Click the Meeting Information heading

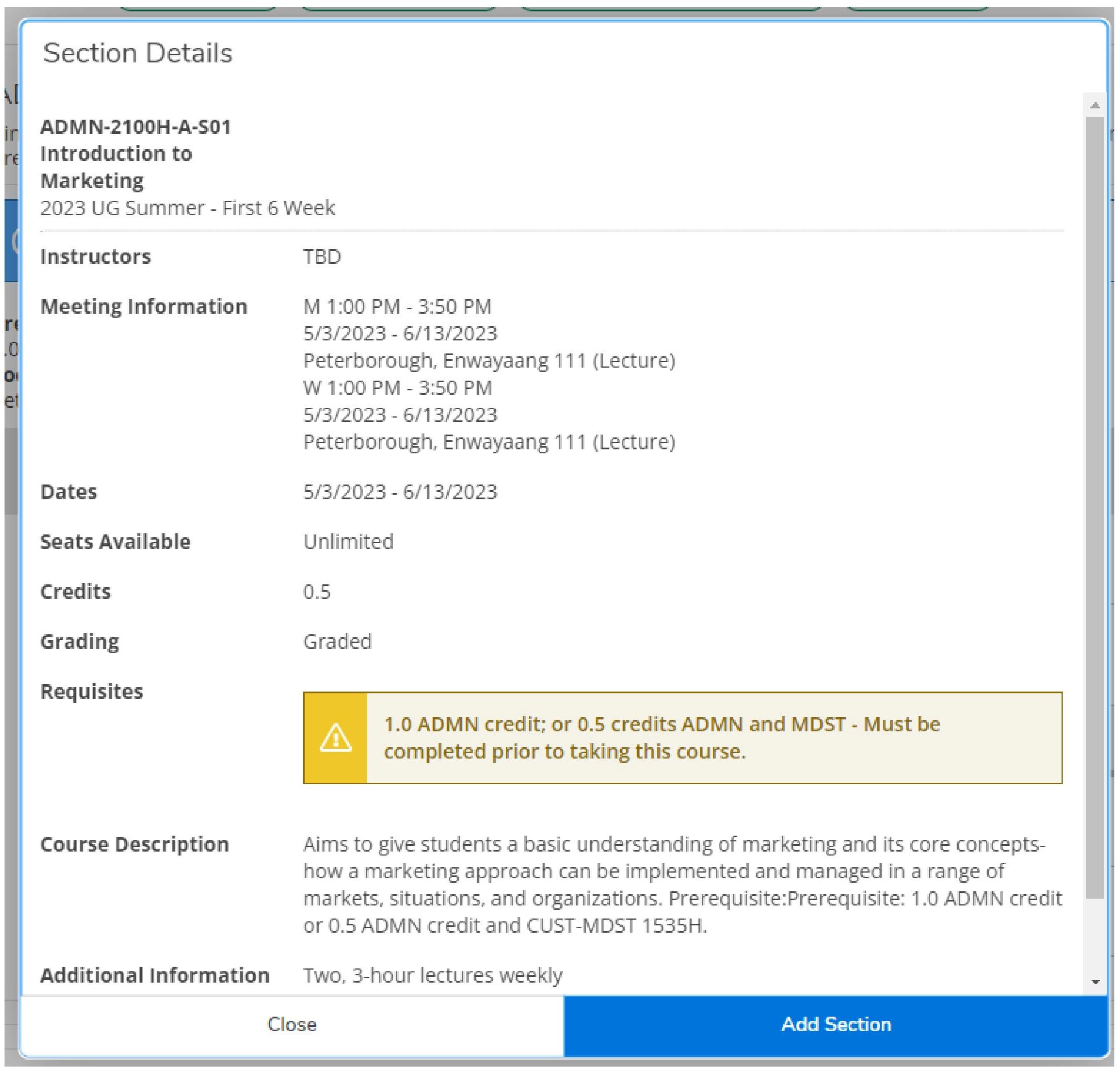pyautogui.click(x=144, y=306)
